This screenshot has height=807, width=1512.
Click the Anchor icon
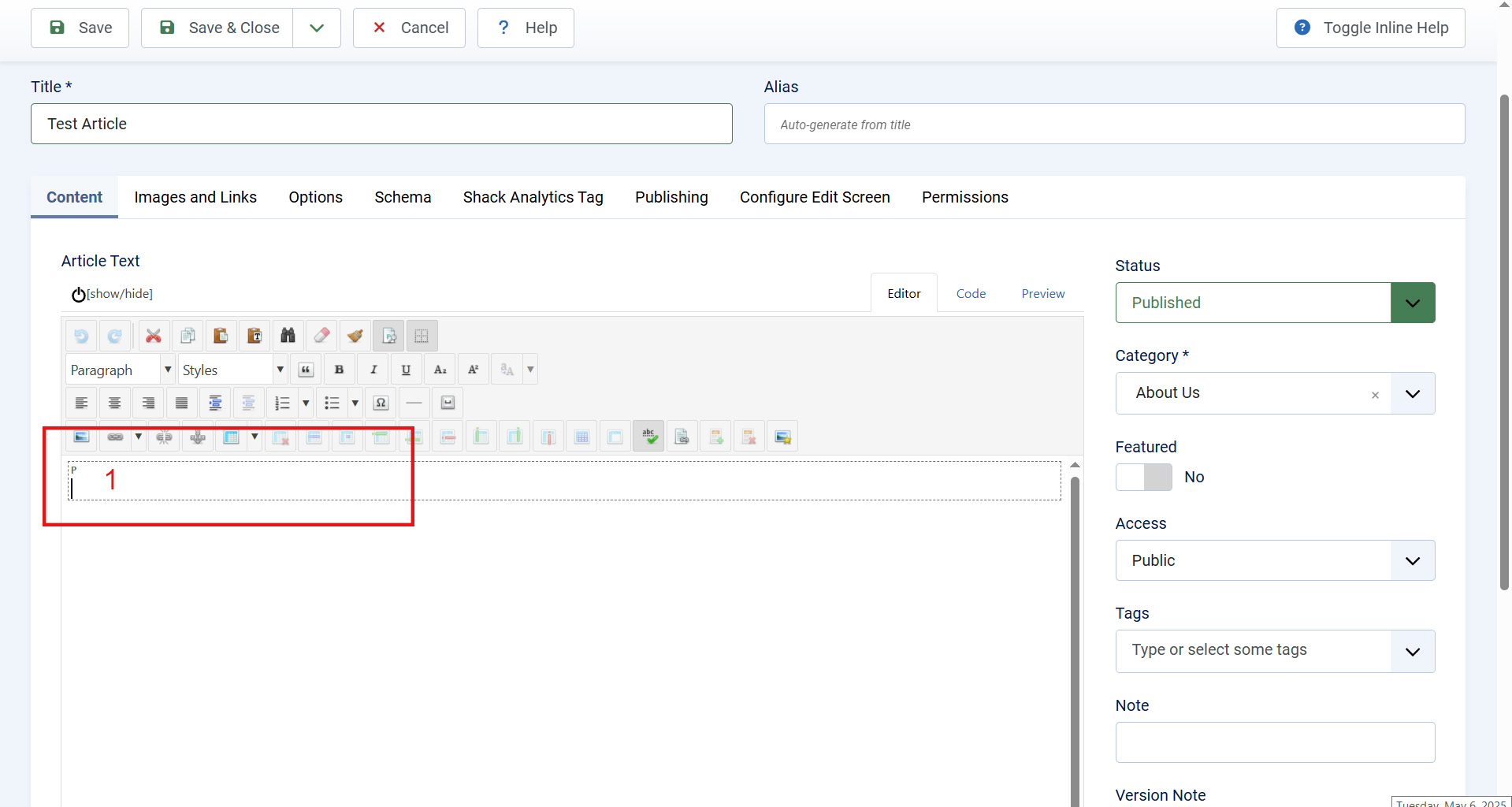click(x=198, y=437)
